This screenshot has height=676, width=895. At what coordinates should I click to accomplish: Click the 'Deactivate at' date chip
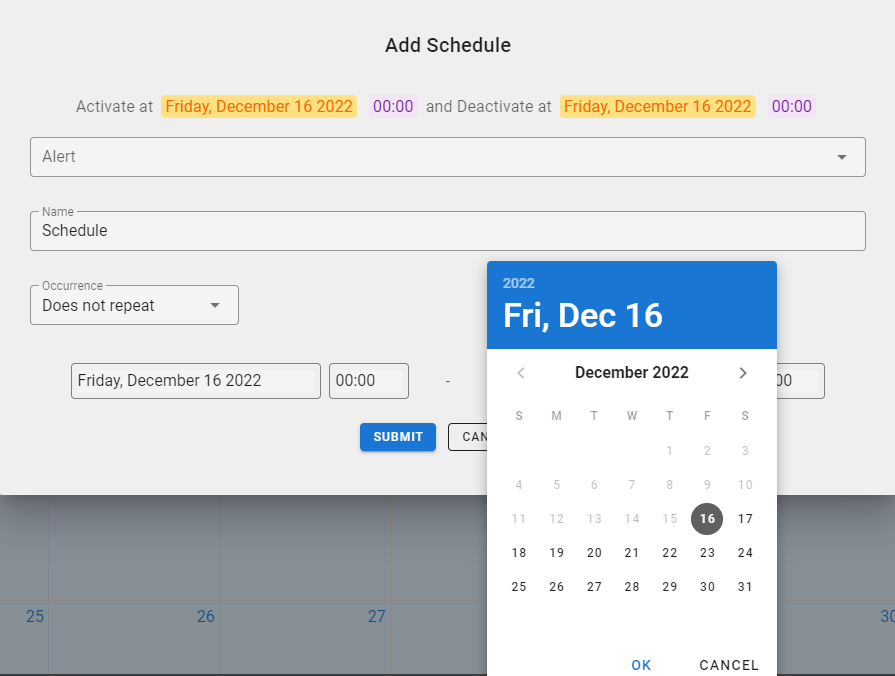(x=658, y=106)
